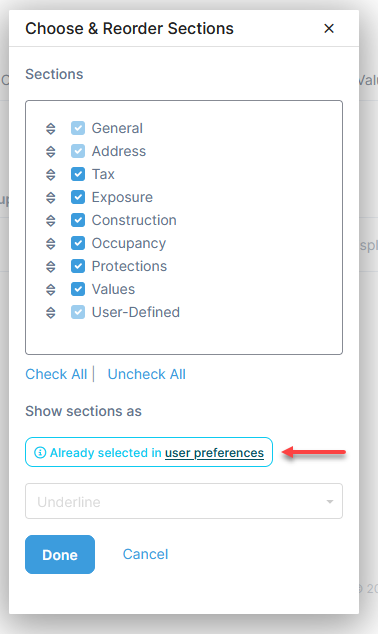This screenshot has height=634, width=378.
Task: Click the info icon in user preferences notice
Action: [x=40, y=452]
